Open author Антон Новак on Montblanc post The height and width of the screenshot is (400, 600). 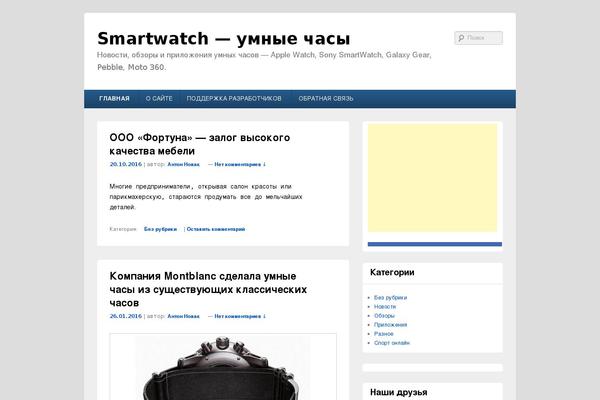click(183, 316)
